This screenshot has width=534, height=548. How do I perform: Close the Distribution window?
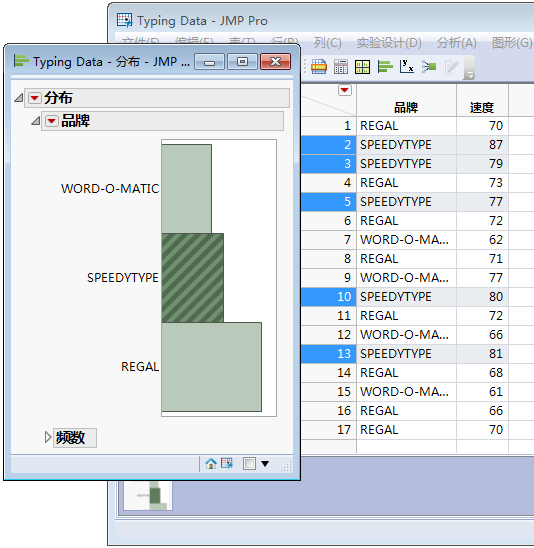pyautogui.click(x=275, y=62)
